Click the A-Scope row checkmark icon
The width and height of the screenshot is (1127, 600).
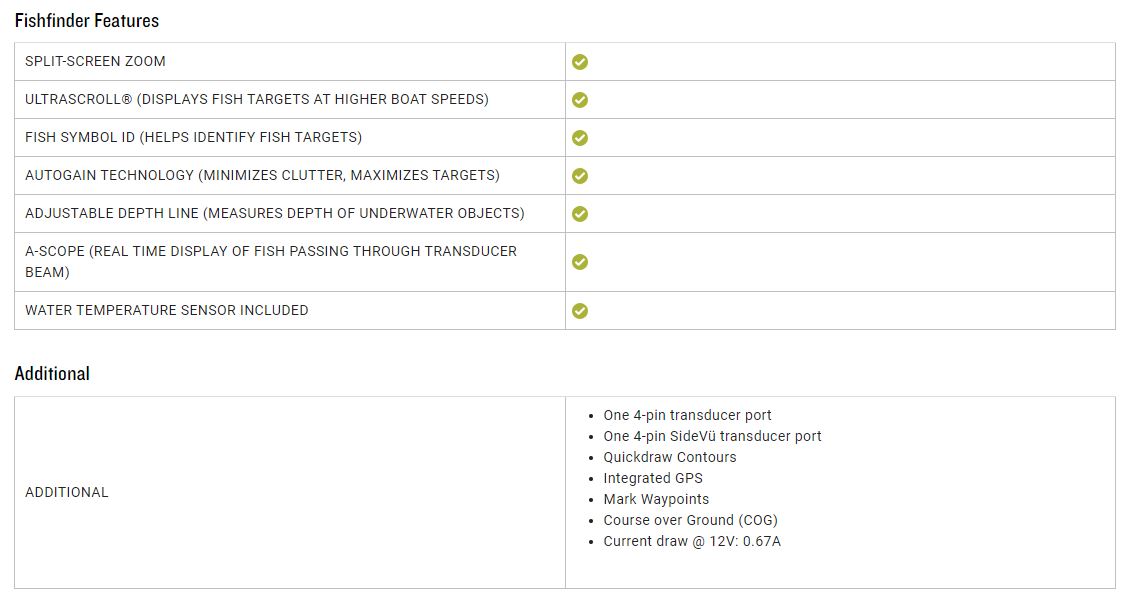(580, 262)
